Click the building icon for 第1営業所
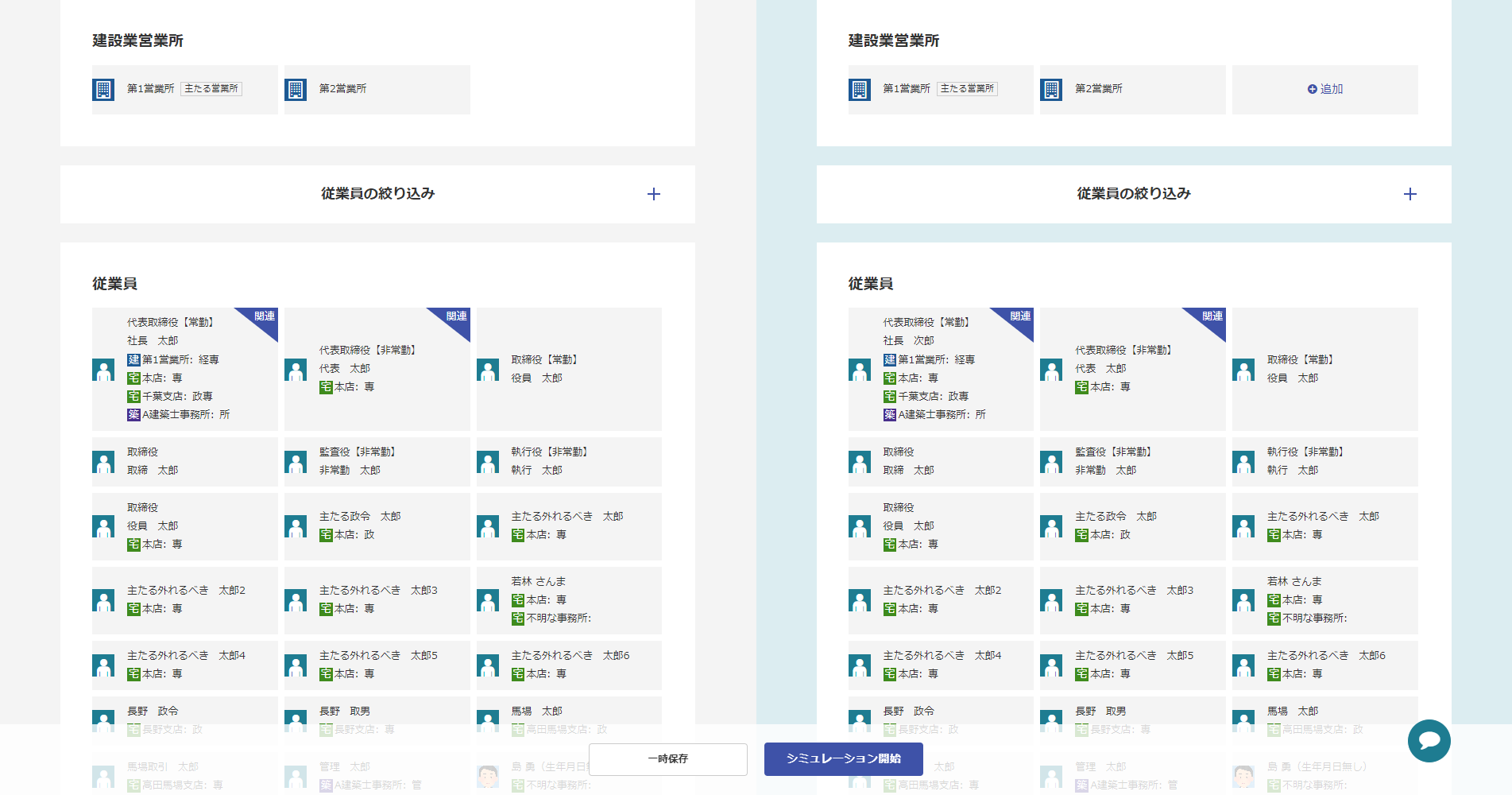Viewport: 1512px width, 795px height. point(103,89)
